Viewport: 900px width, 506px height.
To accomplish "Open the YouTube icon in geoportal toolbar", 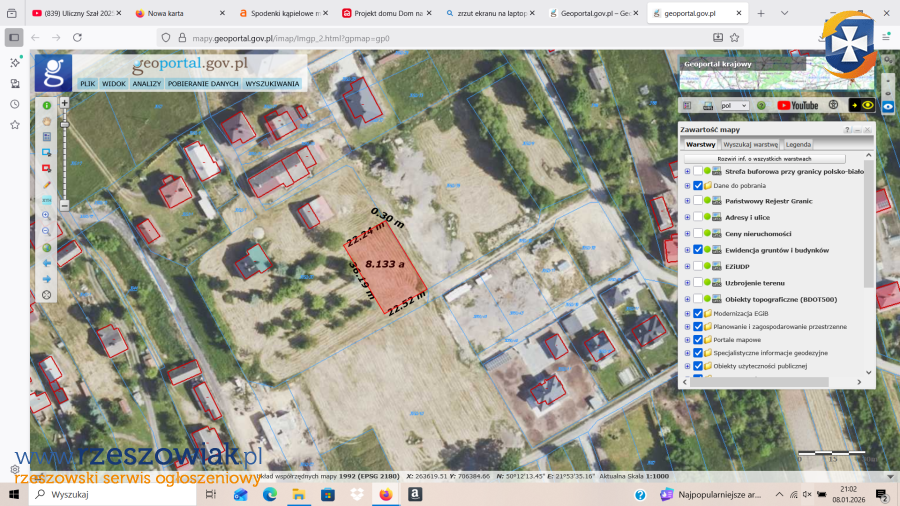I will (x=797, y=105).
